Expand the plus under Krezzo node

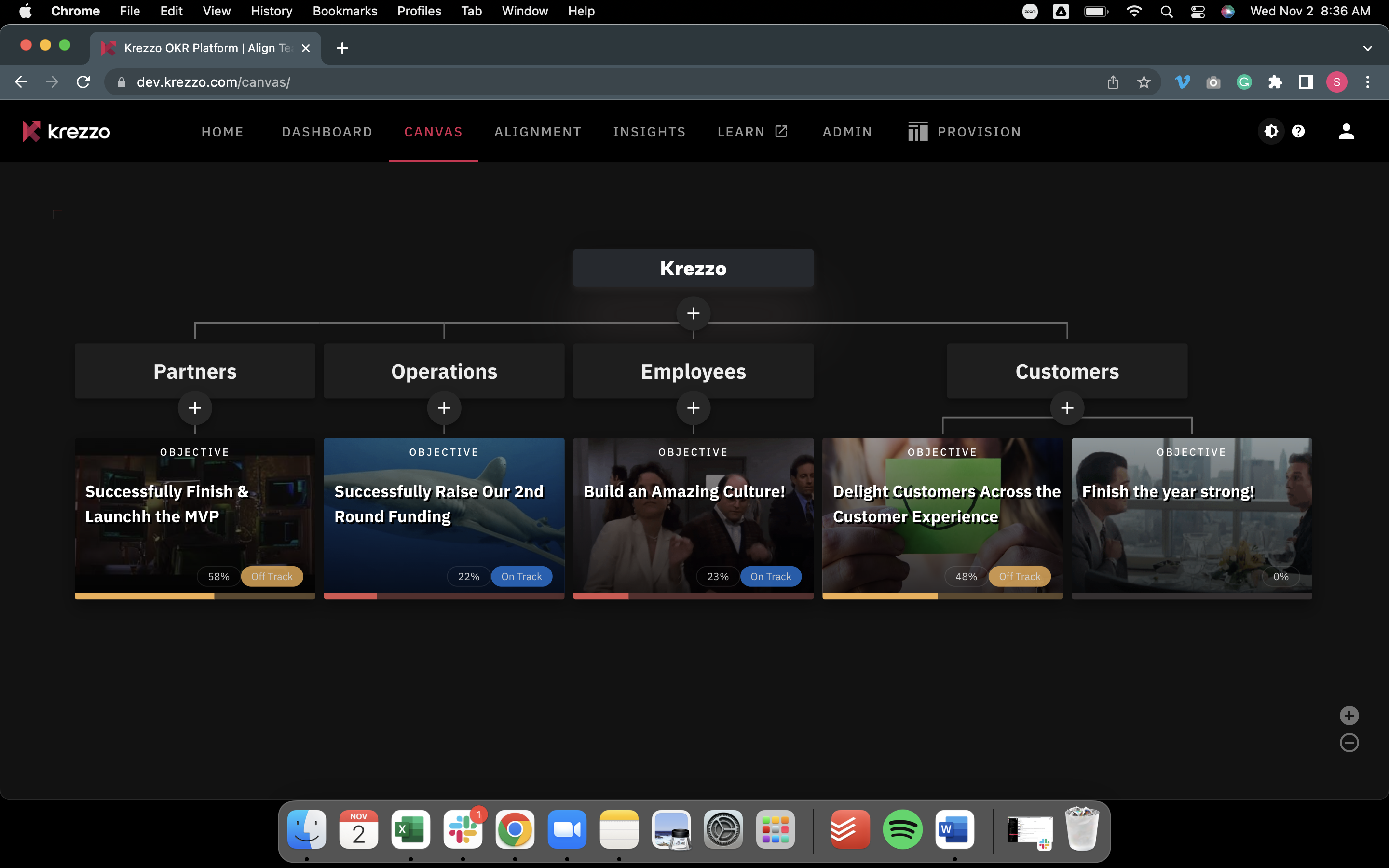[694, 313]
